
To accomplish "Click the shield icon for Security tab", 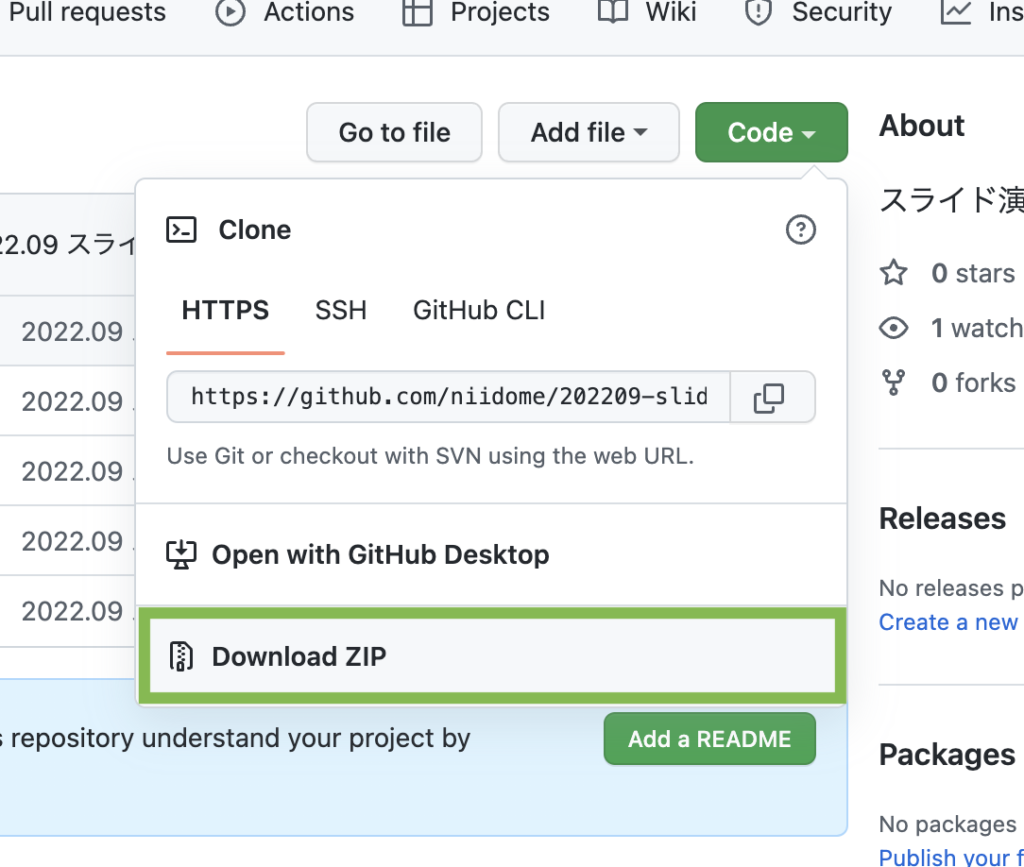I will coord(759,13).
